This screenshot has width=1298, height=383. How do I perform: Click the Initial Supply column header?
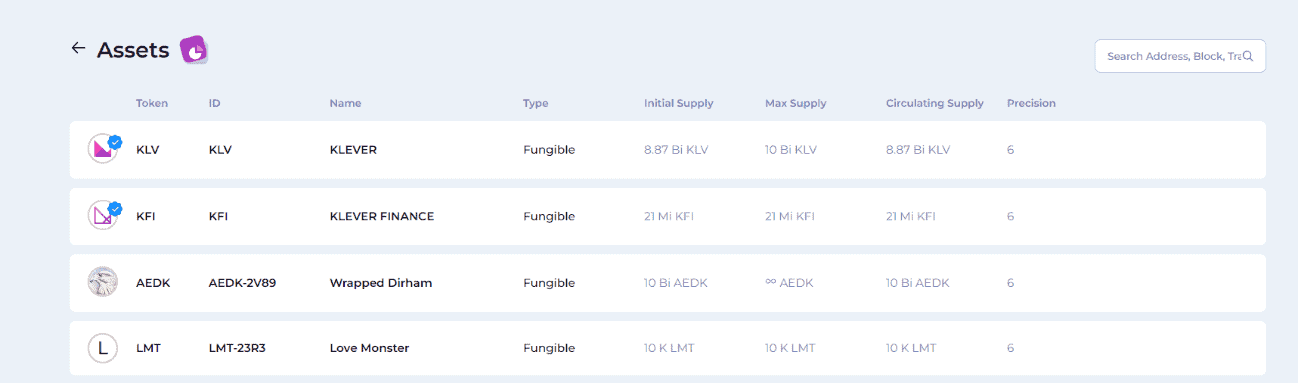[678, 103]
